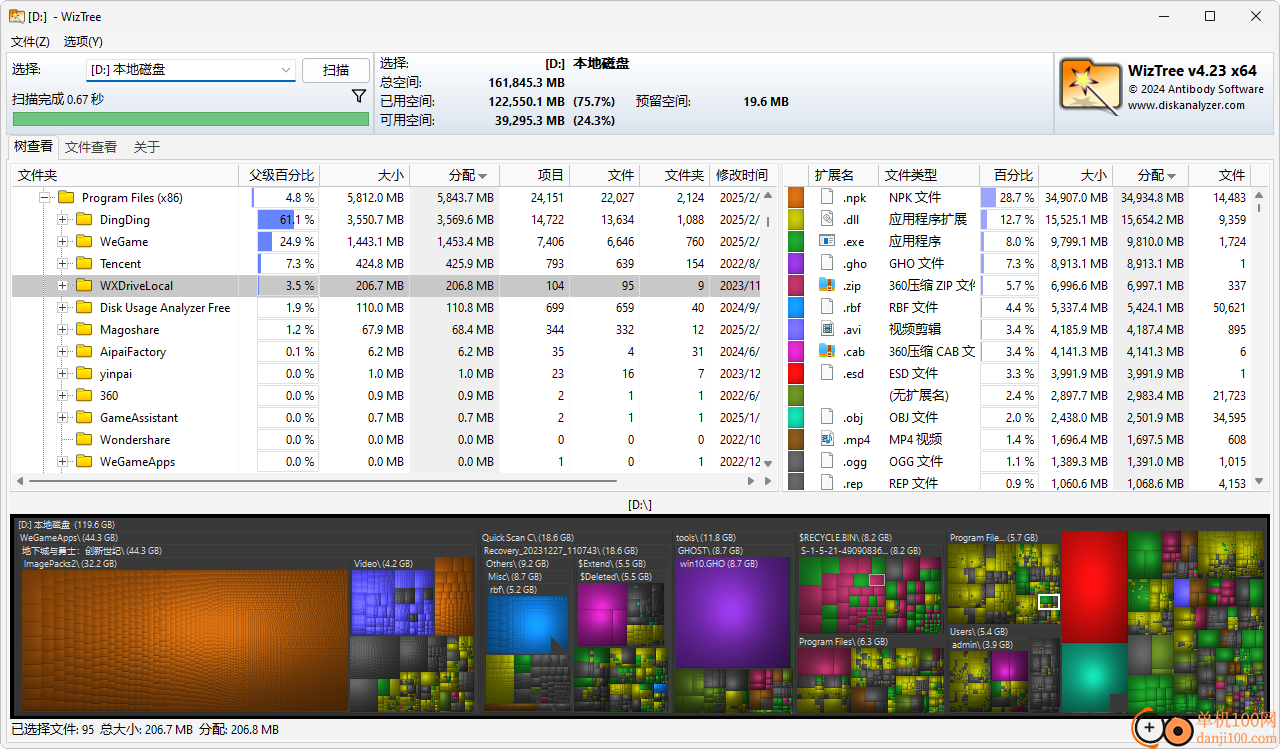Viewport: 1280px width, 749px height.
Task: Click the AipaiFactory folder icon
Action: tap(84, 352)
